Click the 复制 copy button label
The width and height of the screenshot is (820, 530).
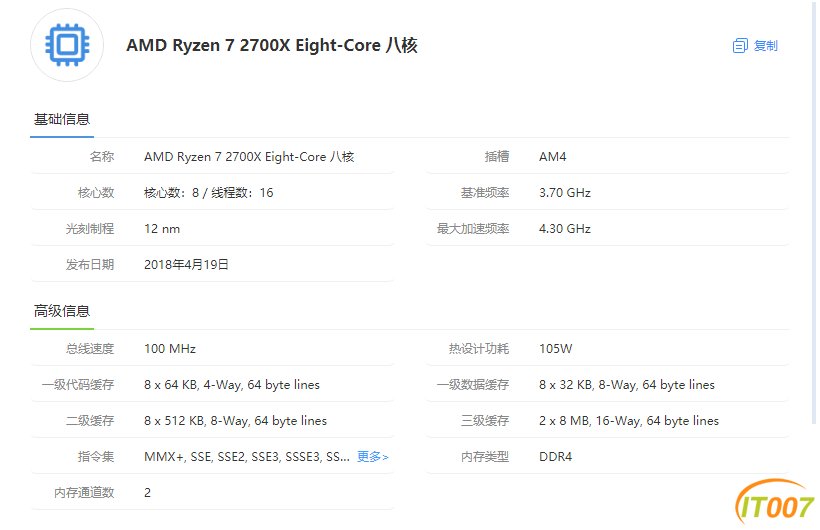(x=766, y=46)
